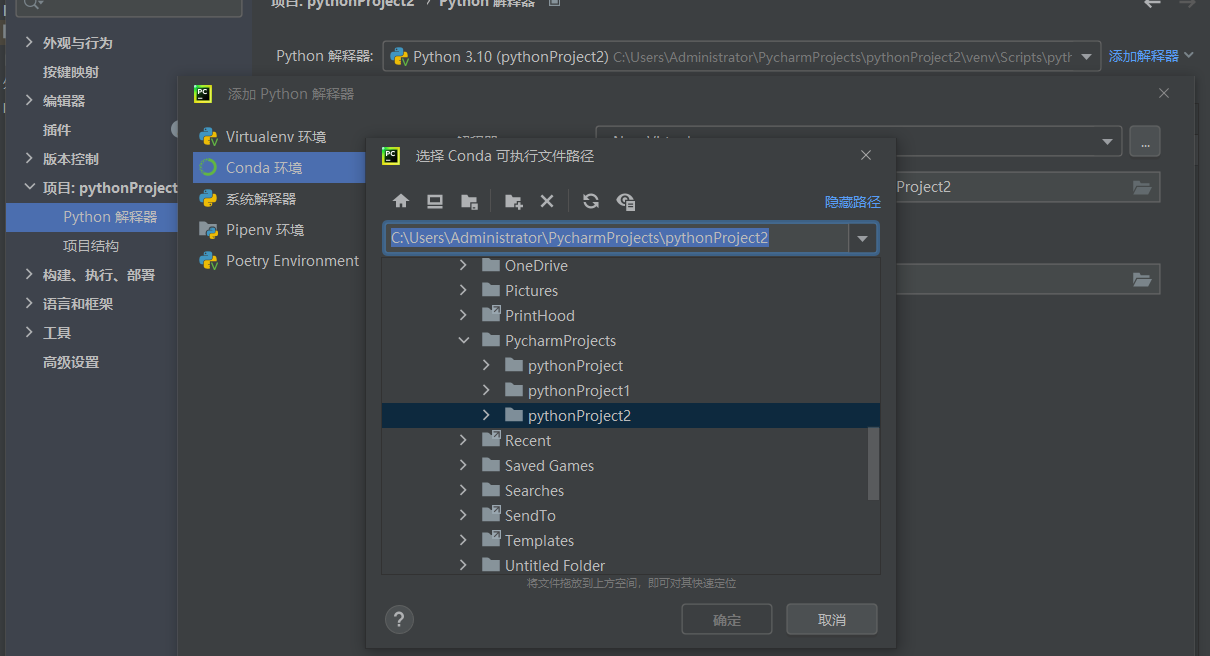Viewport: 1210px width, 656px height.
Task: Click the 取消 button
Action: point(831,620)
